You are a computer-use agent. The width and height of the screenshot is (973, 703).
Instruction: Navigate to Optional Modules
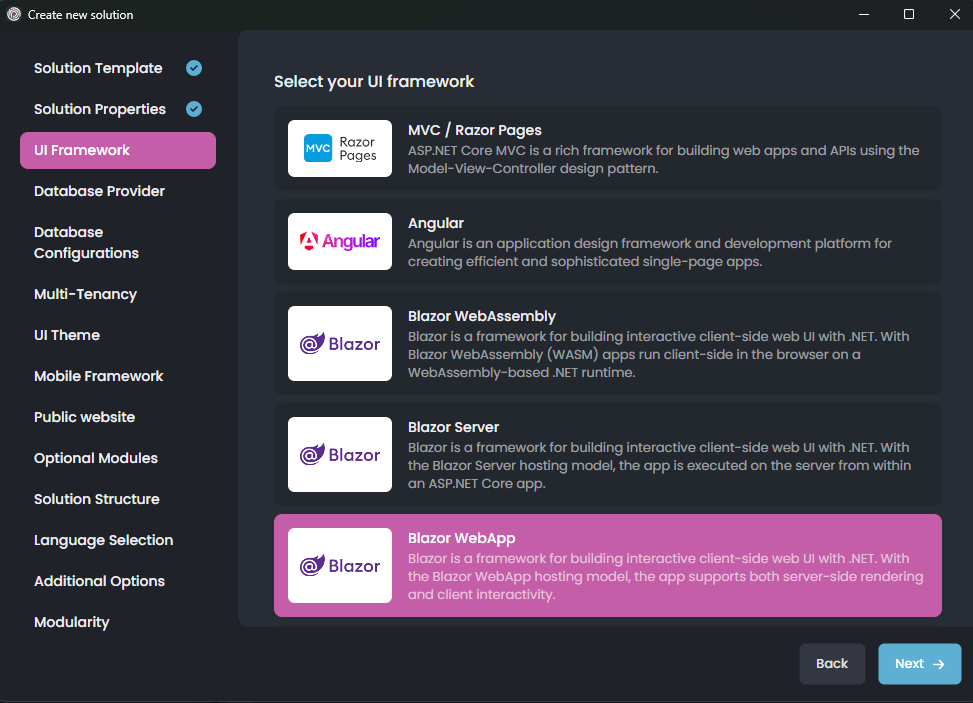[x=95, y=458]
